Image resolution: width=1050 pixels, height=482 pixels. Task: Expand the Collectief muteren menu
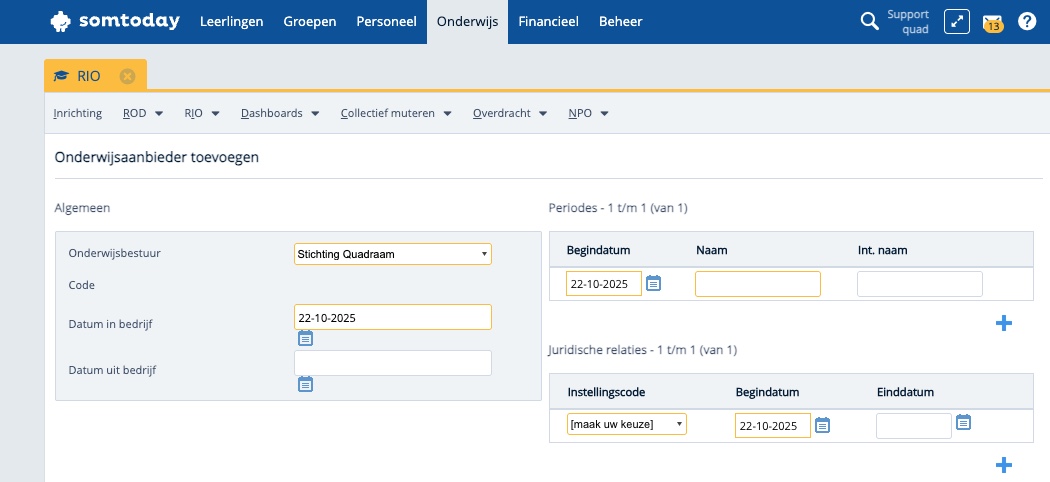396,114
